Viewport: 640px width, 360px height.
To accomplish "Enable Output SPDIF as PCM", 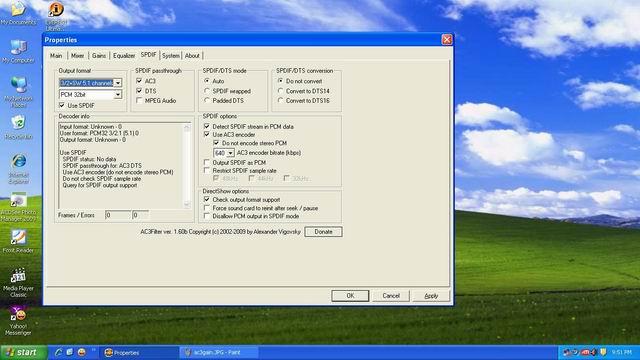I will pyautogui.click(x=207, y=162).
